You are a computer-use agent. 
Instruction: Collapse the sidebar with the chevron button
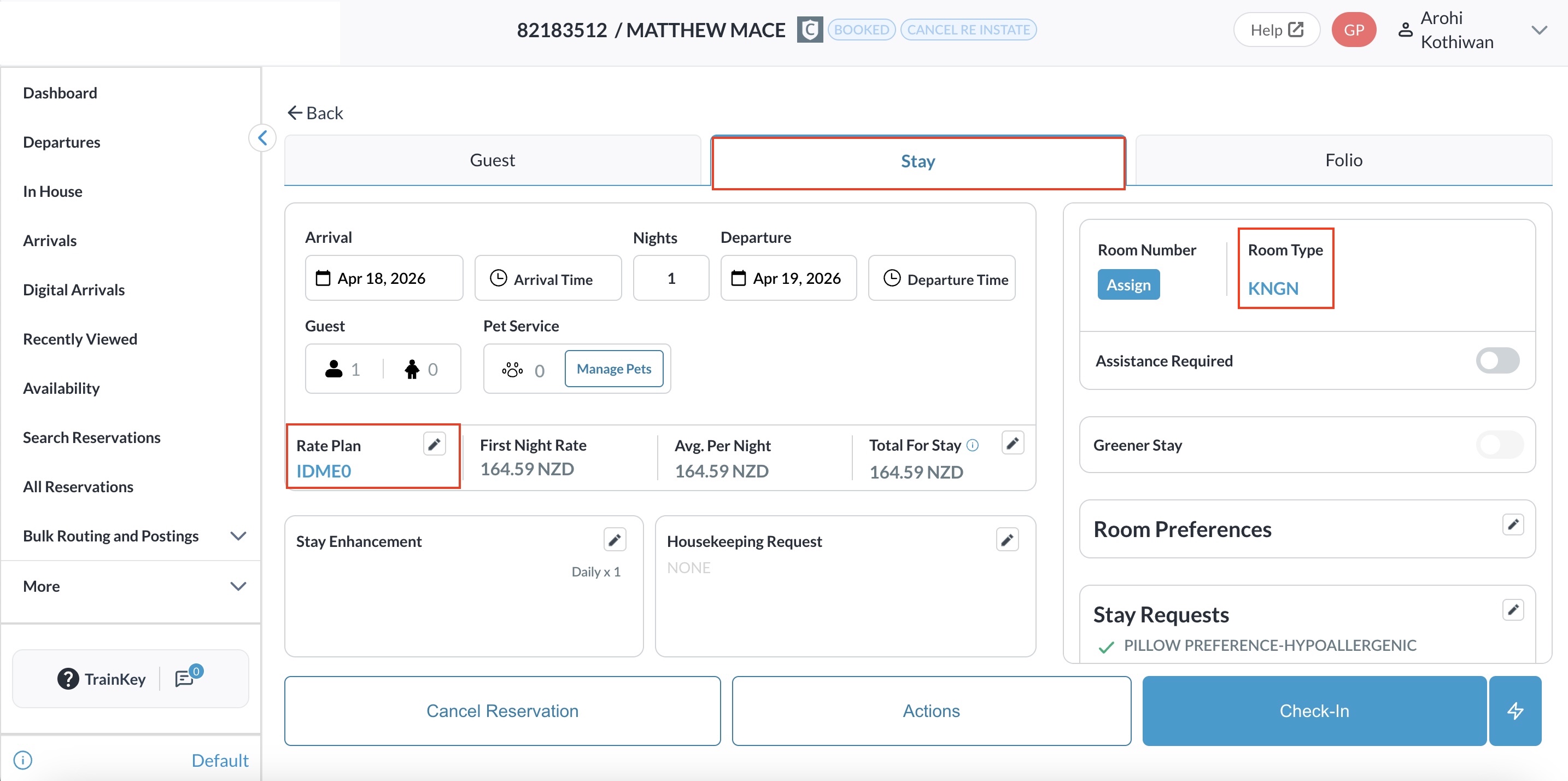[262, 138]
